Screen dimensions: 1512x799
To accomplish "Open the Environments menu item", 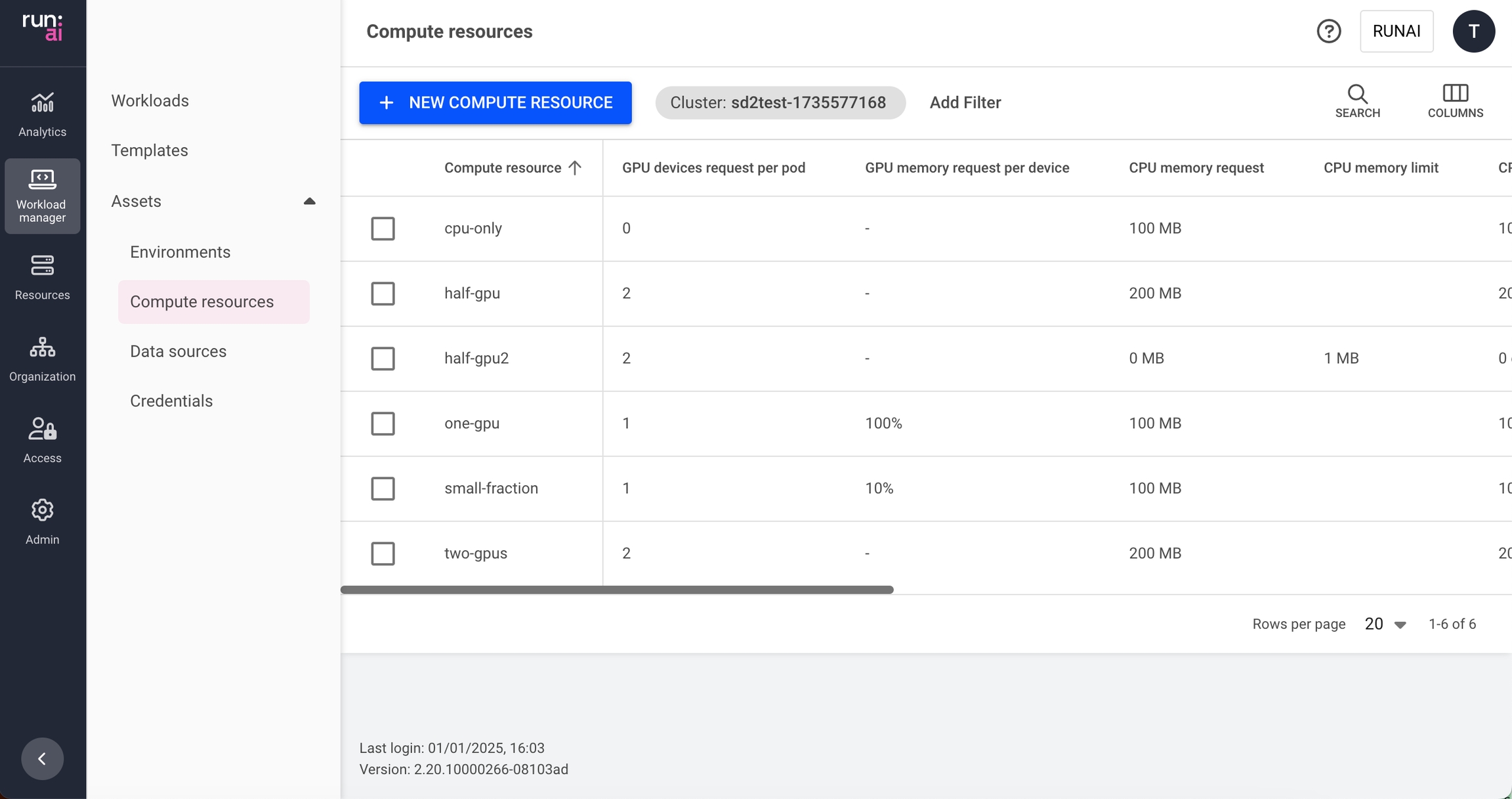I will point(180,252).
